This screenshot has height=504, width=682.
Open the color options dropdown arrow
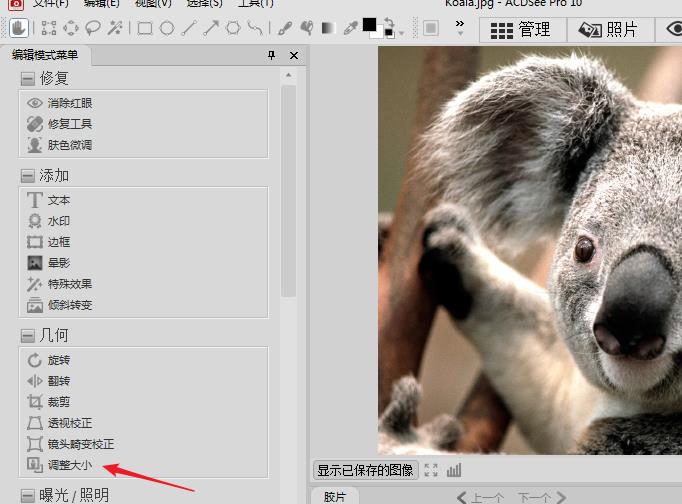click(401, 33)
